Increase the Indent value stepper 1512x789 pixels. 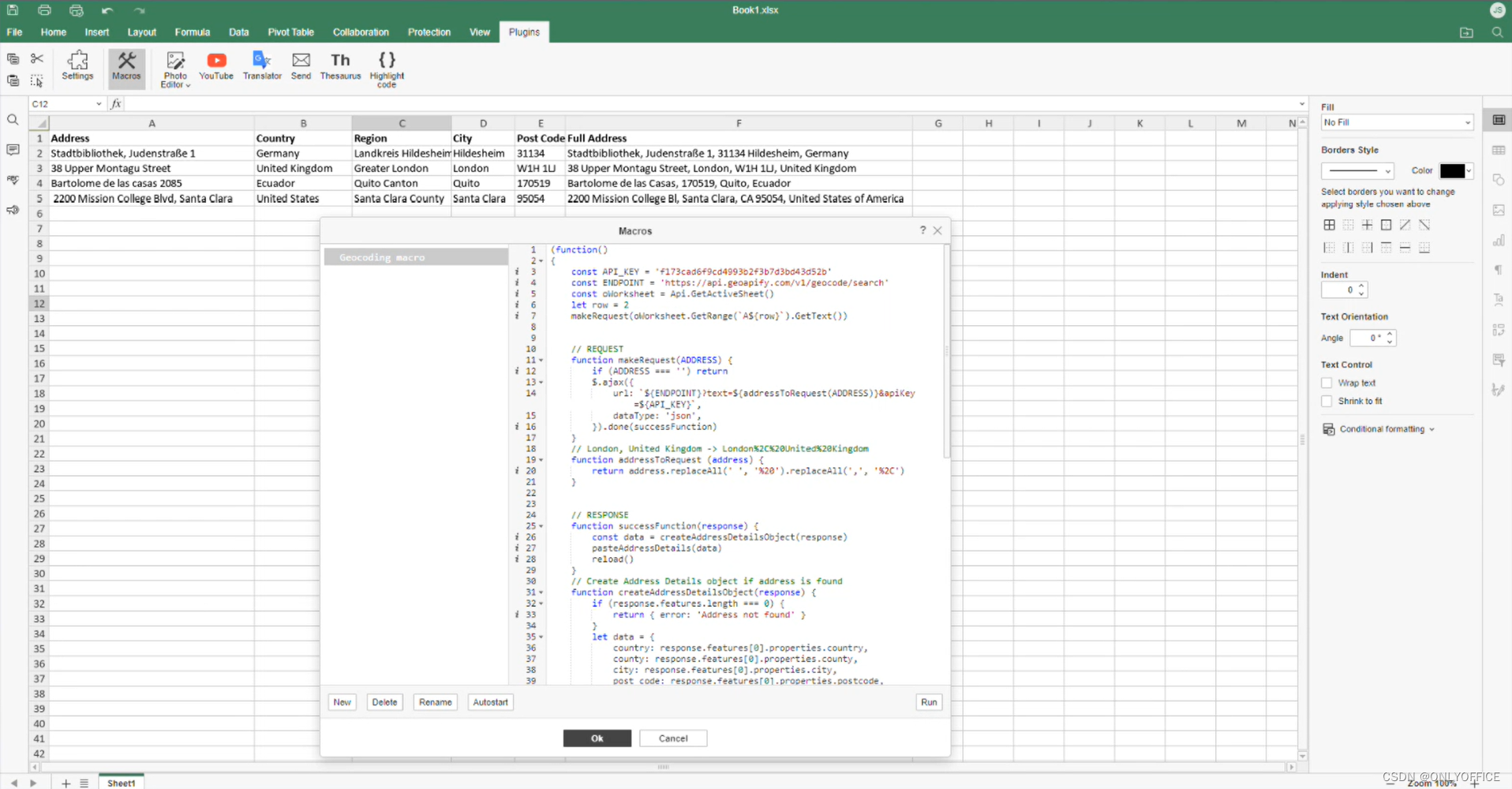[x=1361, y=286]
